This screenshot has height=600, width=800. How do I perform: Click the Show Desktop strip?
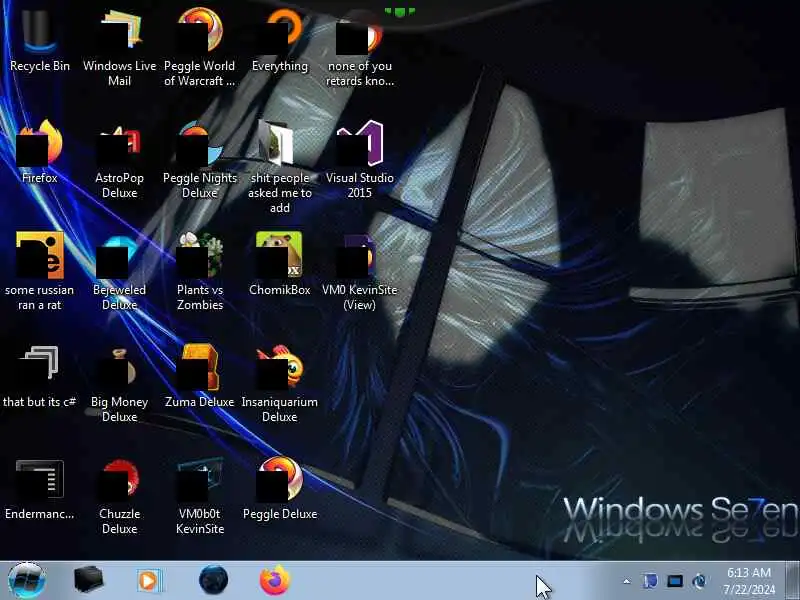coord(792,581)
